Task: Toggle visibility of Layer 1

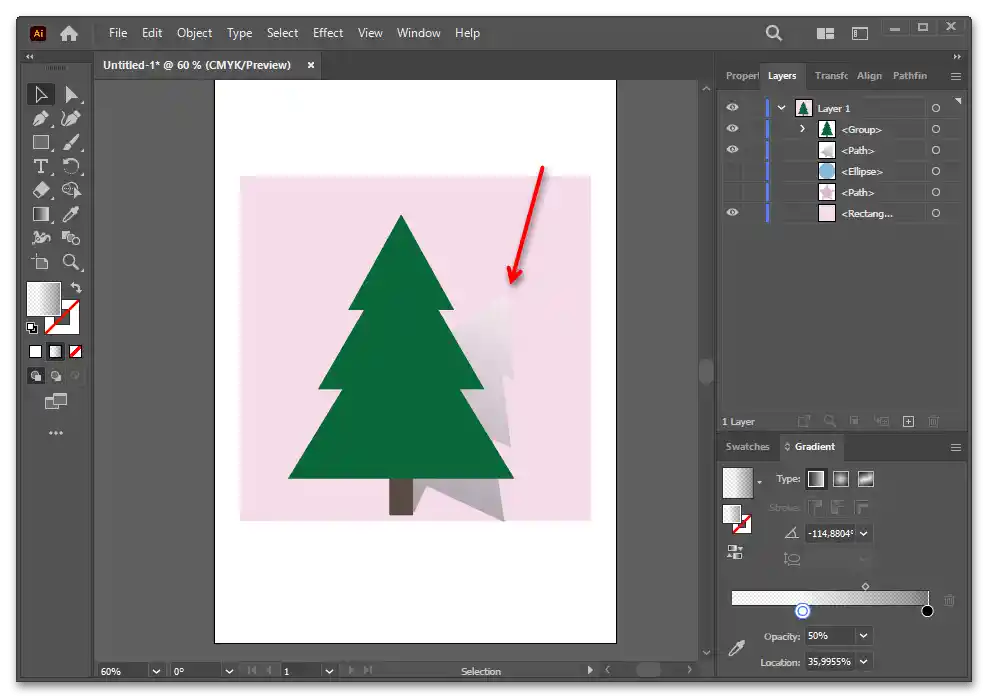Action: tap(732, 108)
